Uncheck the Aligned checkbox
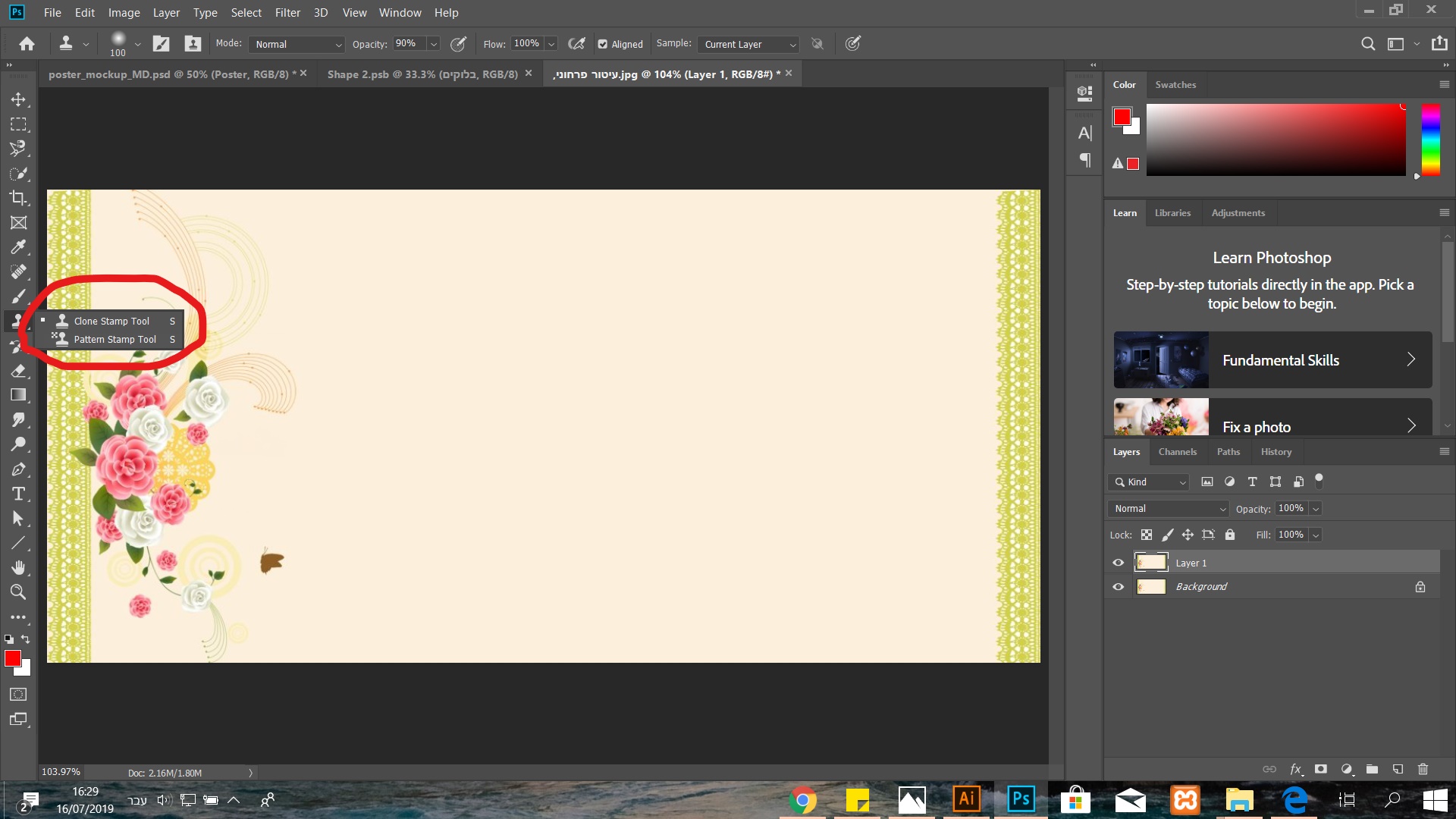Image resolution: width=1456 pixels, height=819 pixels. pos(603,44)
